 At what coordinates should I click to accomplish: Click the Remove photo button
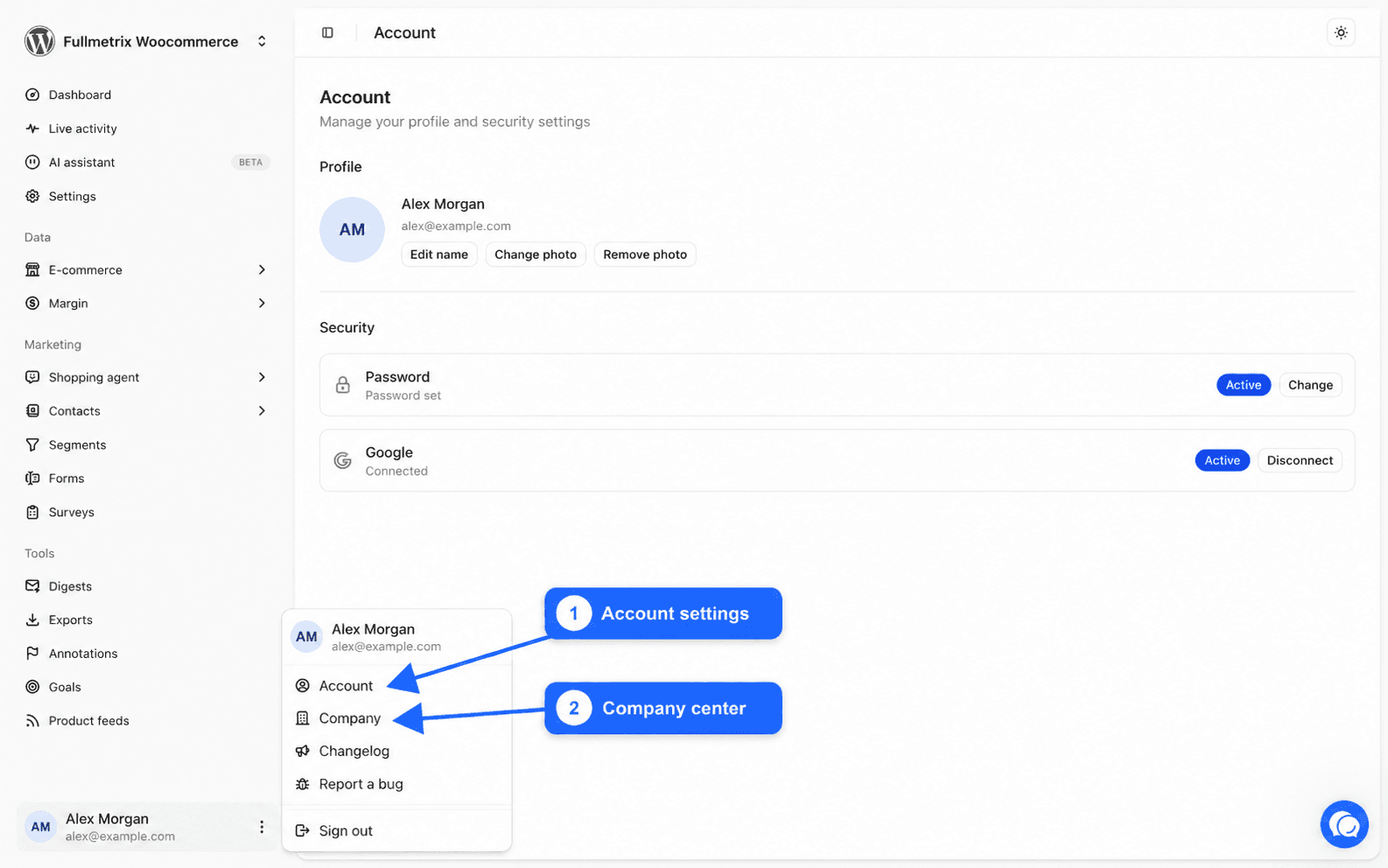(645, 255)
